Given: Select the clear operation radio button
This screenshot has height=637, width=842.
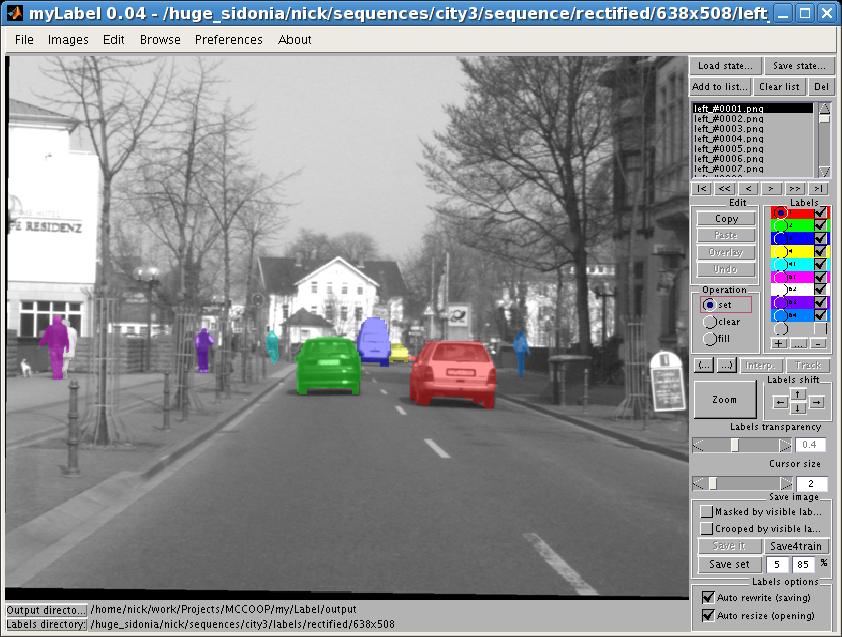Looking at the screenshot, I should (x=710, y=322).
